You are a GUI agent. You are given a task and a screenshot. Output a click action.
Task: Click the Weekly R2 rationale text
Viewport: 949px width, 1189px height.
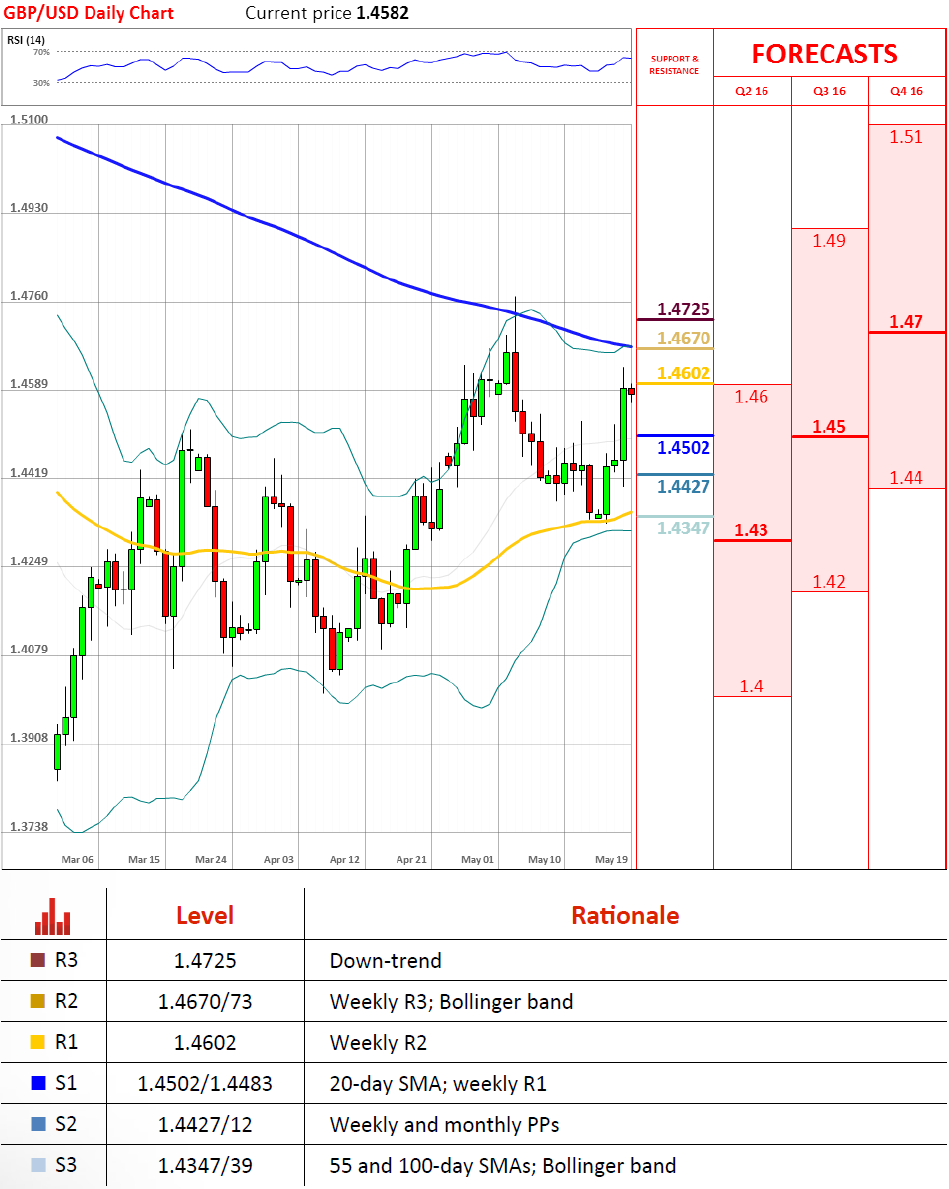coord(378,1043)
